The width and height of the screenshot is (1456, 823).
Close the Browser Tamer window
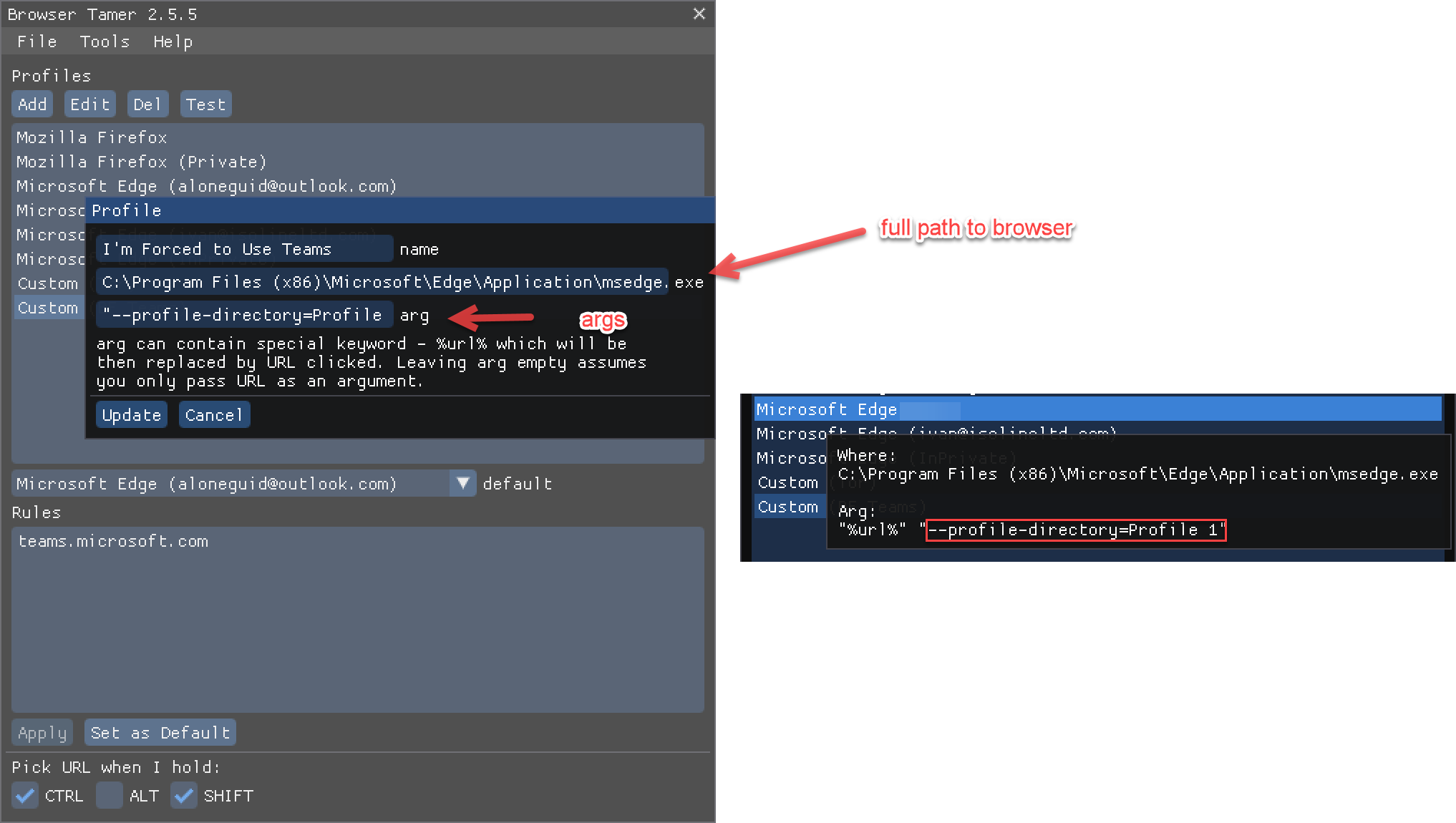[699, 14]
